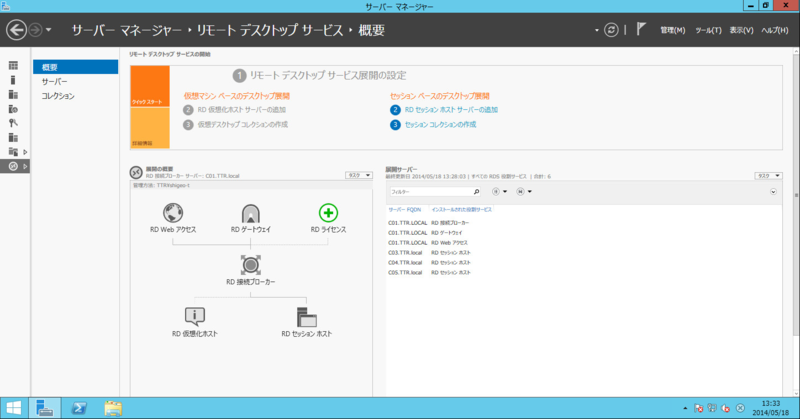Click the サーバー マネージャー breadcrumb

click(127, 30)
